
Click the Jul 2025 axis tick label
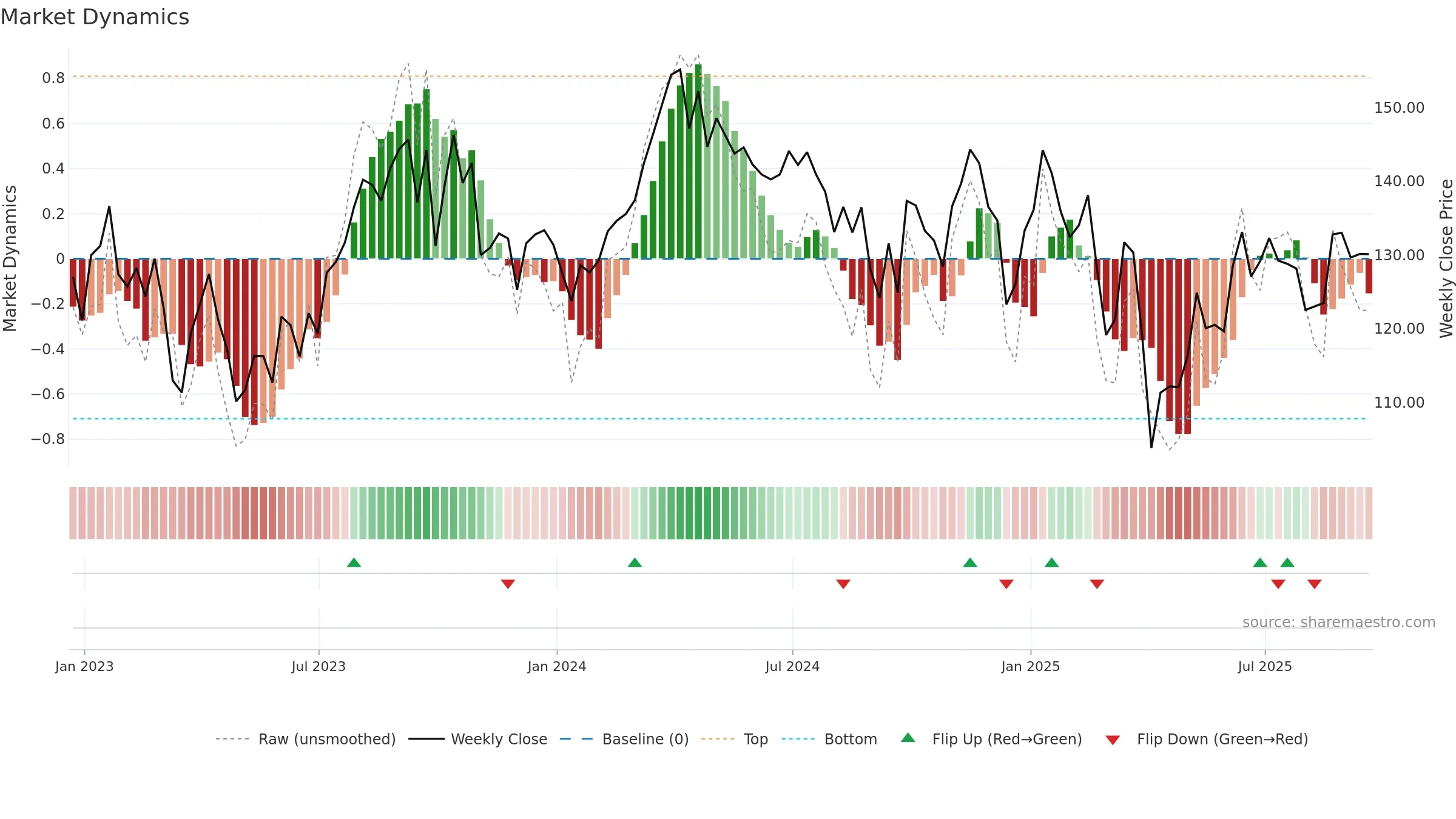pos(1265,666)
